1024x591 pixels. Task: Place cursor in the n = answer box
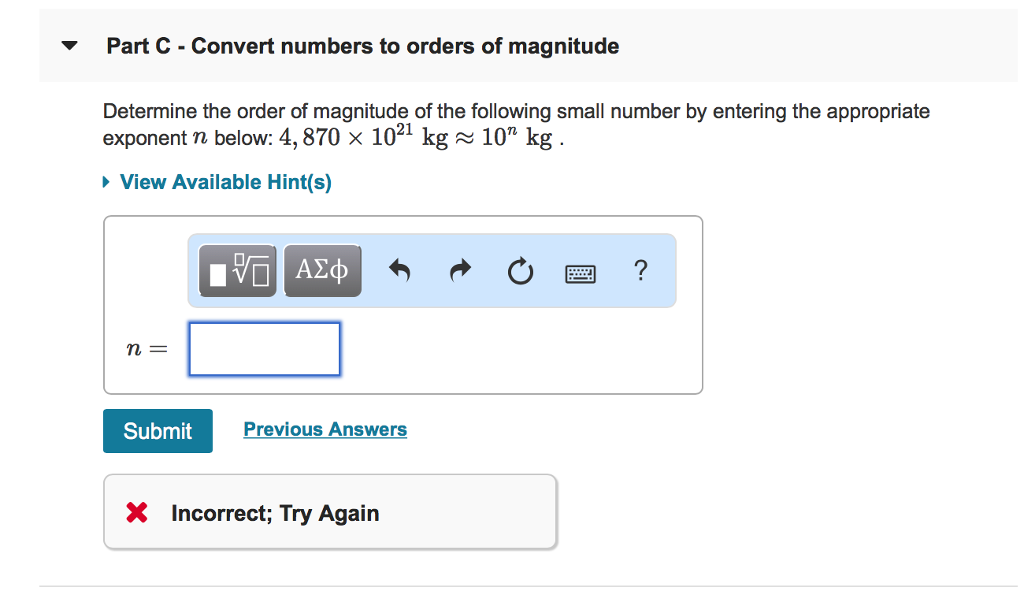tap(264, 348)
